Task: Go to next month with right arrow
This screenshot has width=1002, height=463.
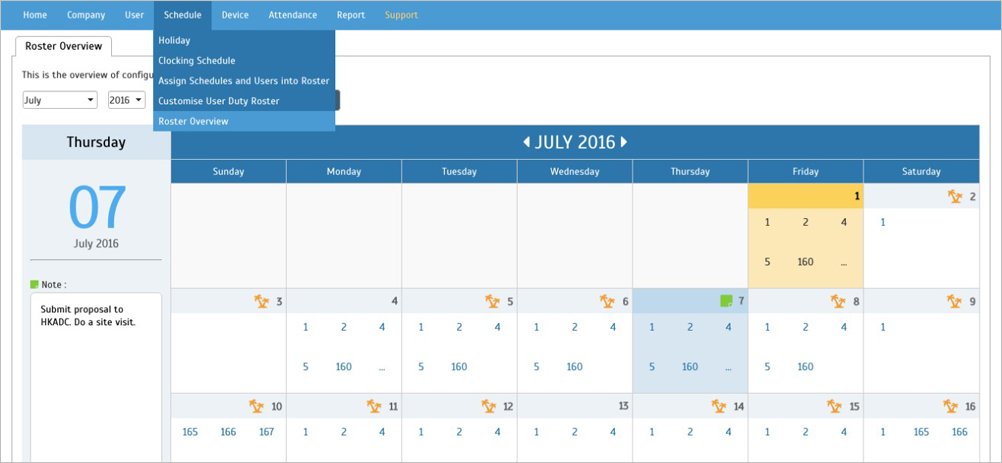Action: pos(624,142)
